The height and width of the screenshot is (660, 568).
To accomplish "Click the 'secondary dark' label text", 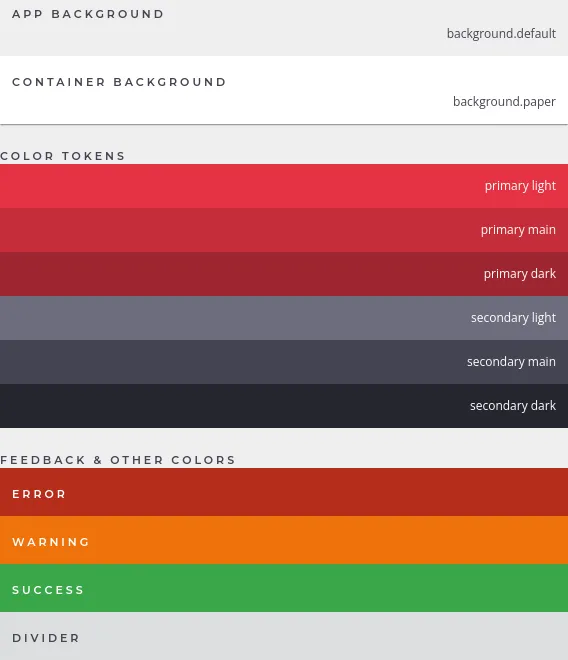I will [513, 406].
